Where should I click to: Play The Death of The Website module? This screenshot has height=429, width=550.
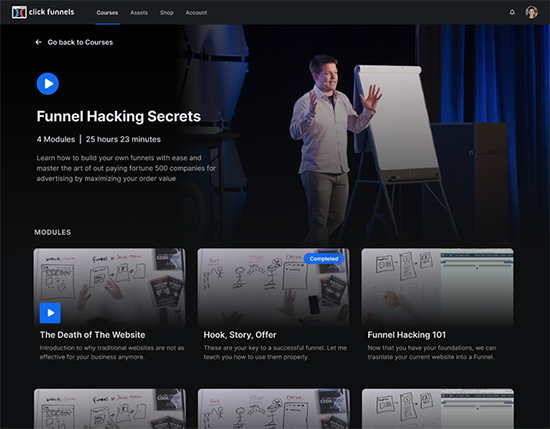coord(50,313)
